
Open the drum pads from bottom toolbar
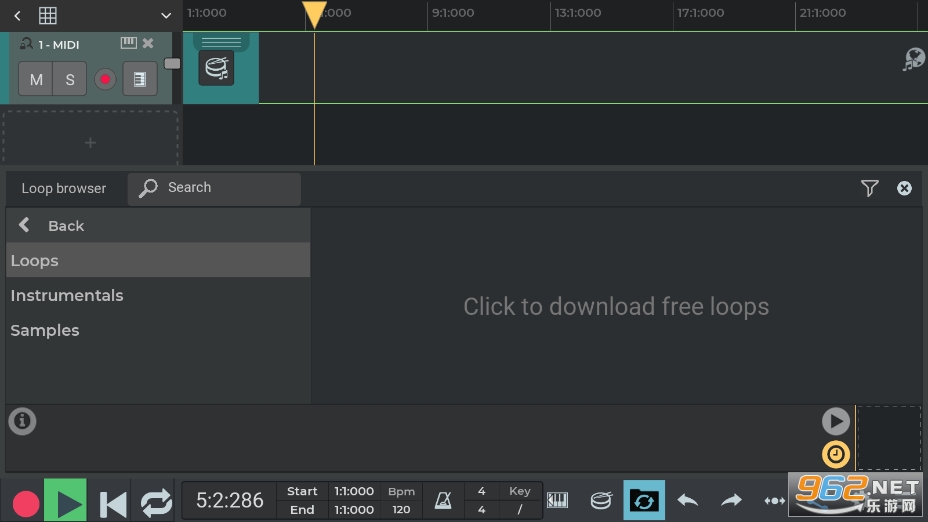[x=601, y=500]
